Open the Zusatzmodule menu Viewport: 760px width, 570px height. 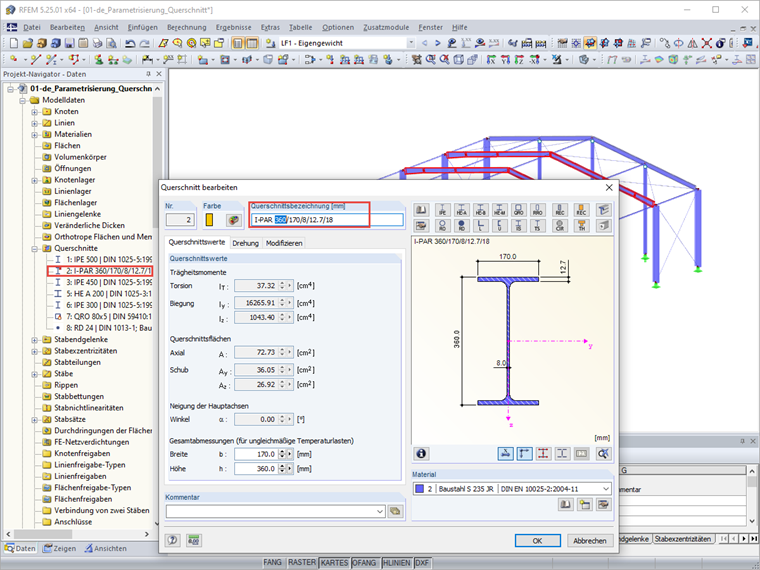pyautogui.click(x=386, y=28)
